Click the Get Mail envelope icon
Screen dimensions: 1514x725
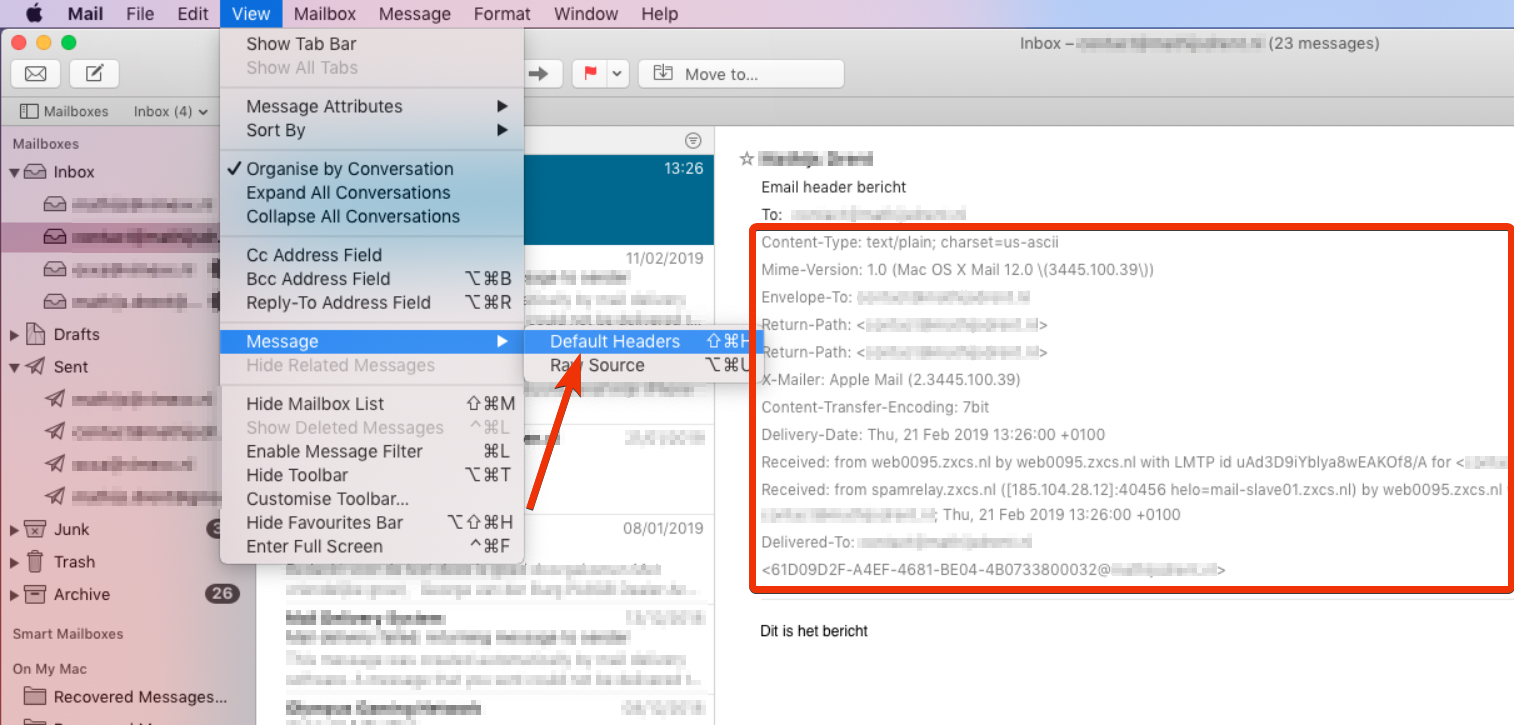36,74
